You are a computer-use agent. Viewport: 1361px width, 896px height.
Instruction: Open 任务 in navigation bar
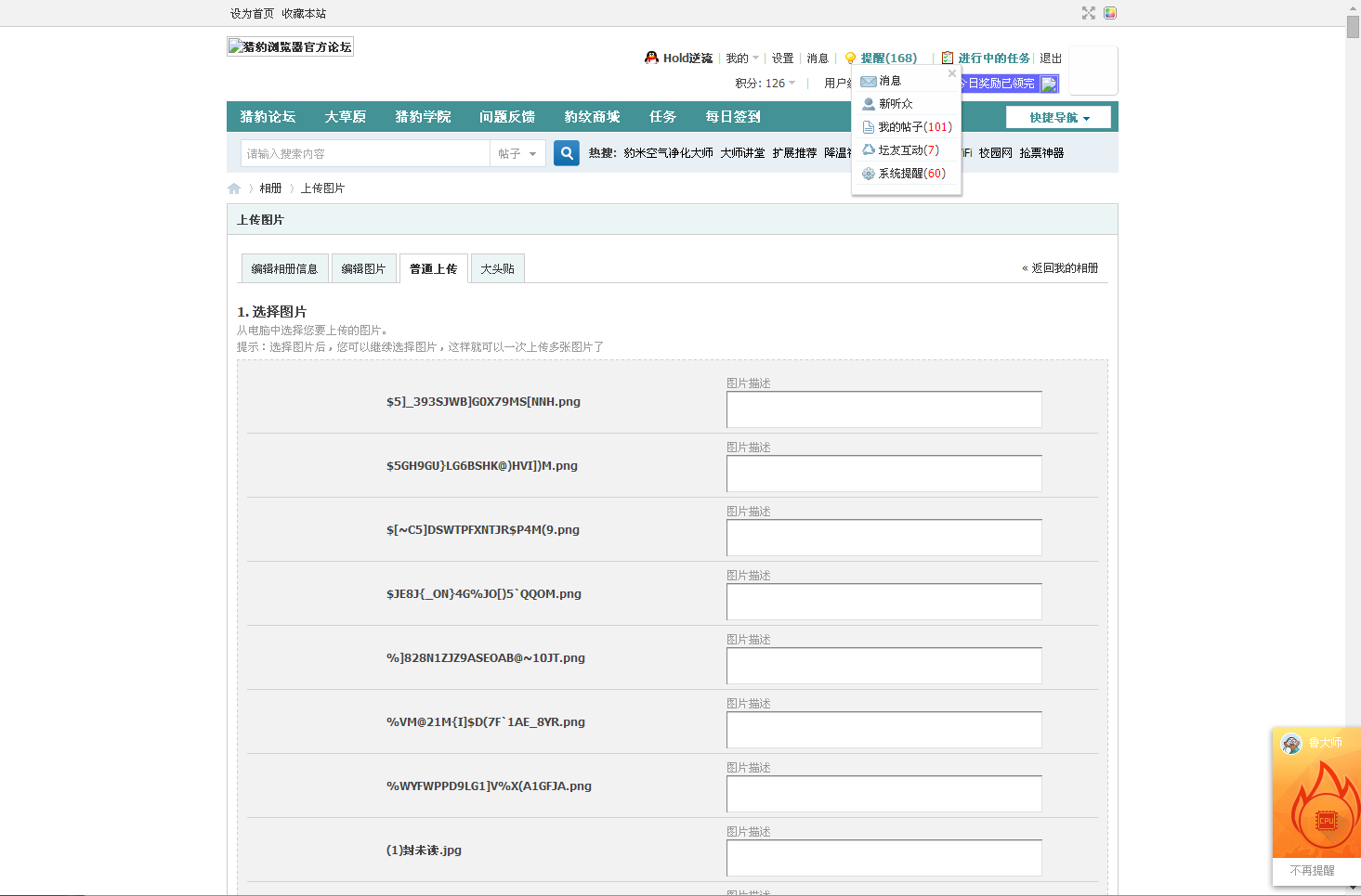click(662, 116)
